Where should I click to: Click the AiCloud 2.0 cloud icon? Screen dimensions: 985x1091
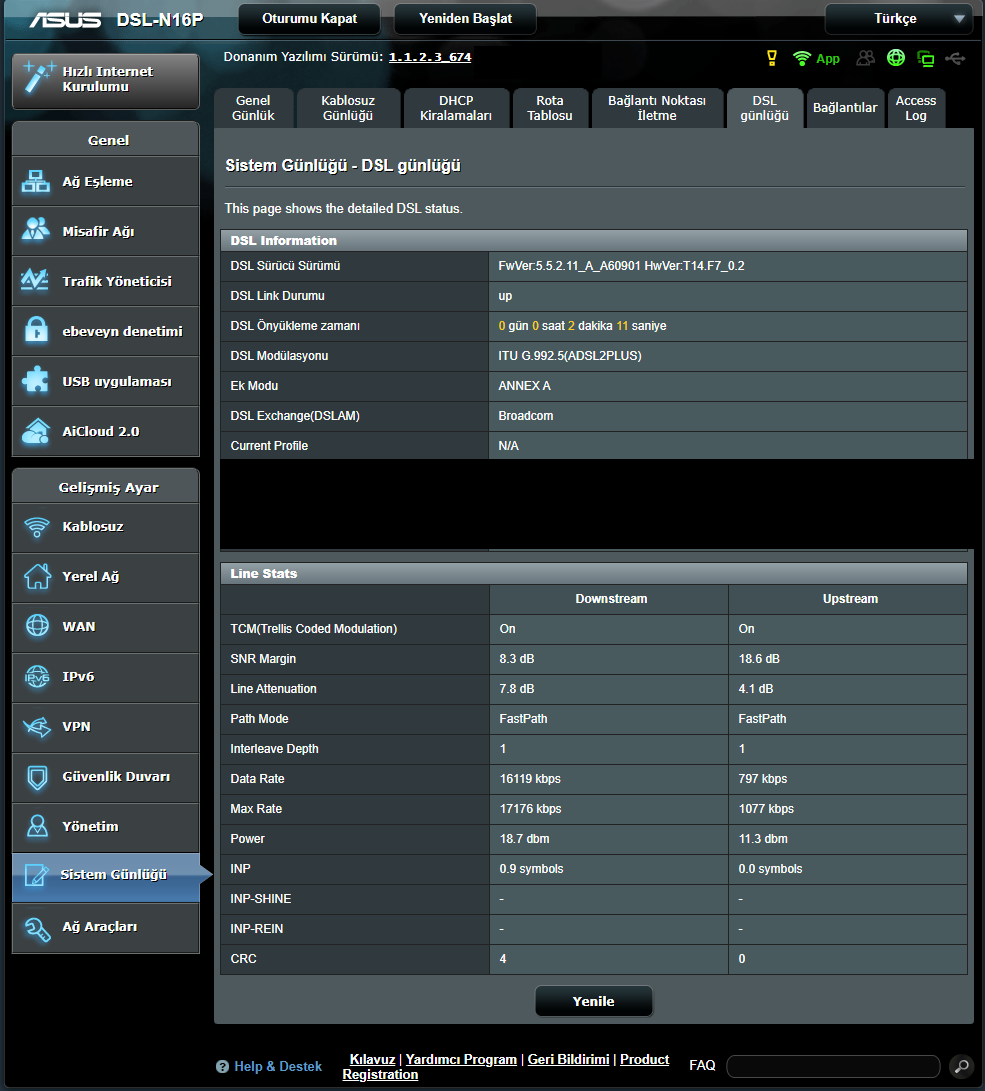click(x=36, y=431)
